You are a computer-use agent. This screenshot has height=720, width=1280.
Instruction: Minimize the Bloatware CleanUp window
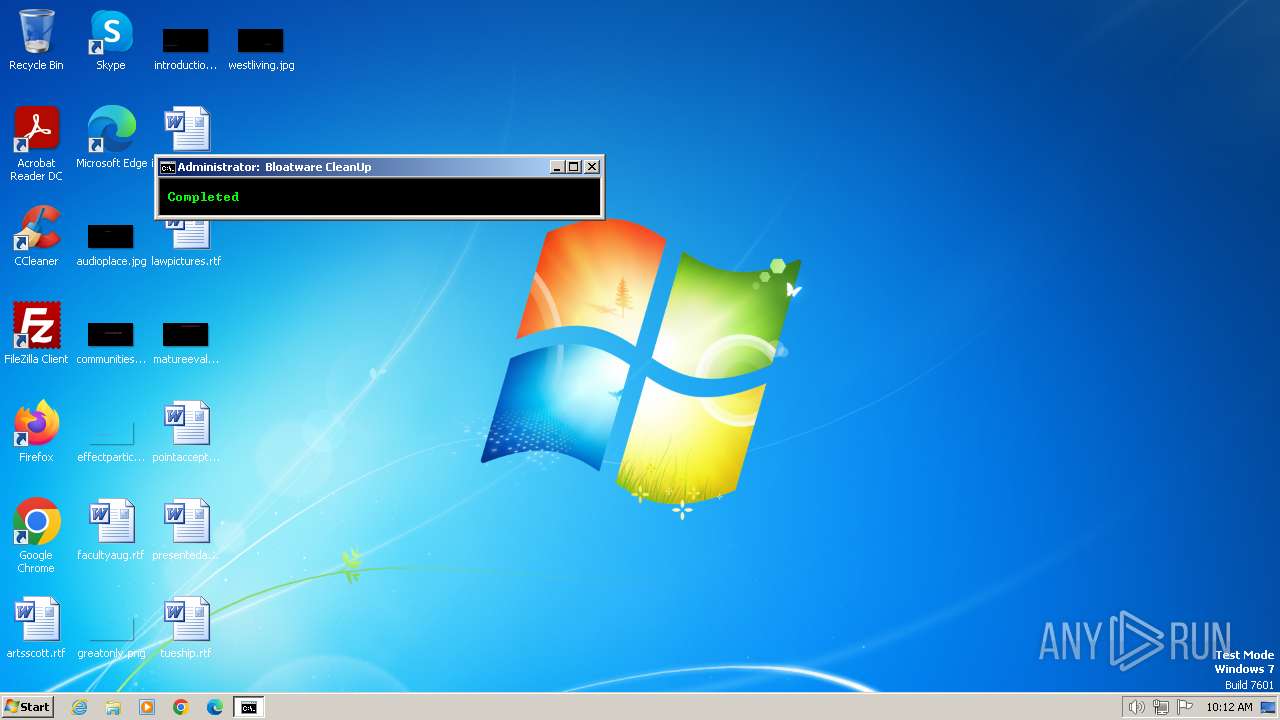coord(557,167)
